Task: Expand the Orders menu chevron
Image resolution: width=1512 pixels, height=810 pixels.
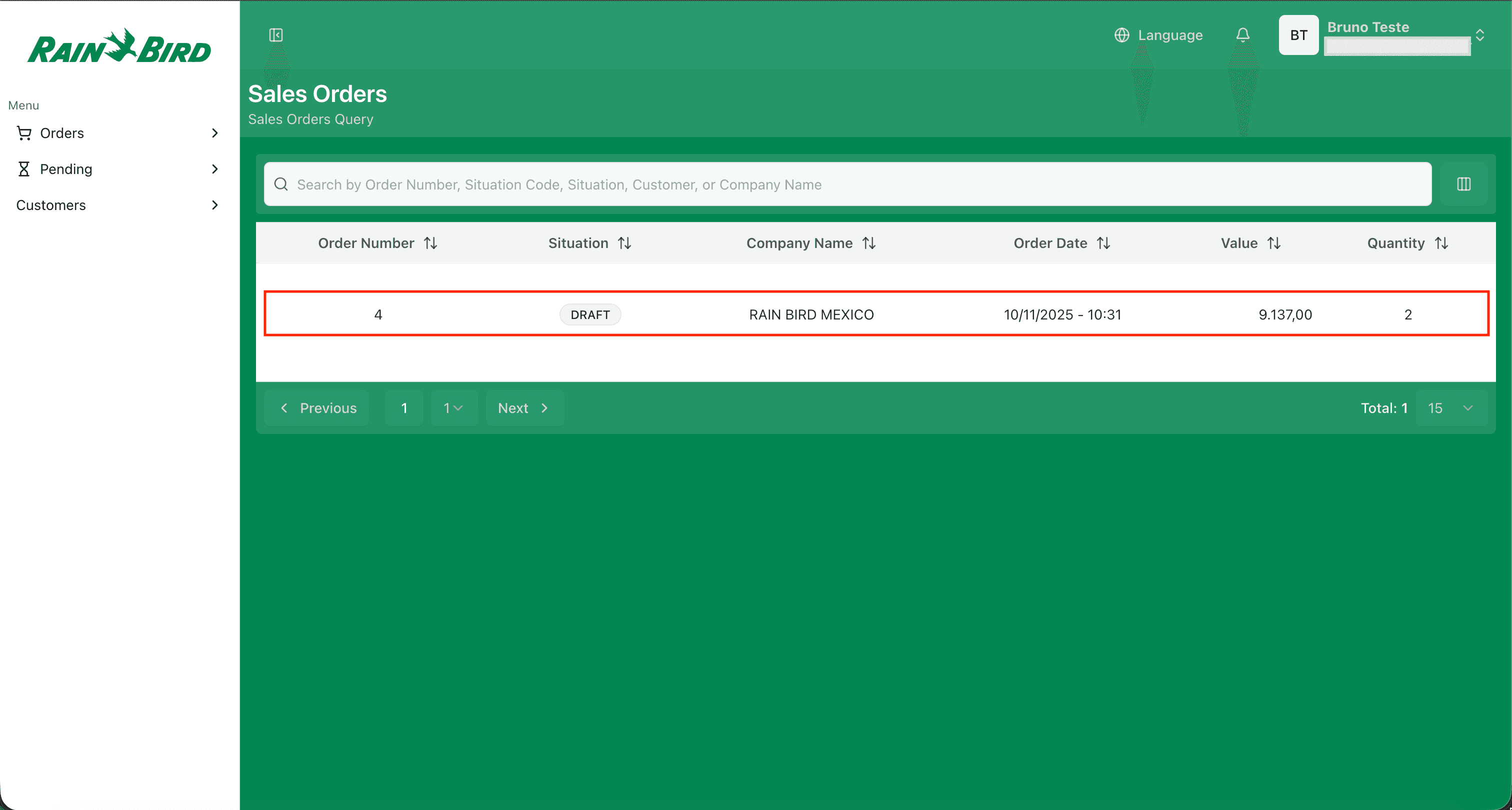Action: pos(215,133)
